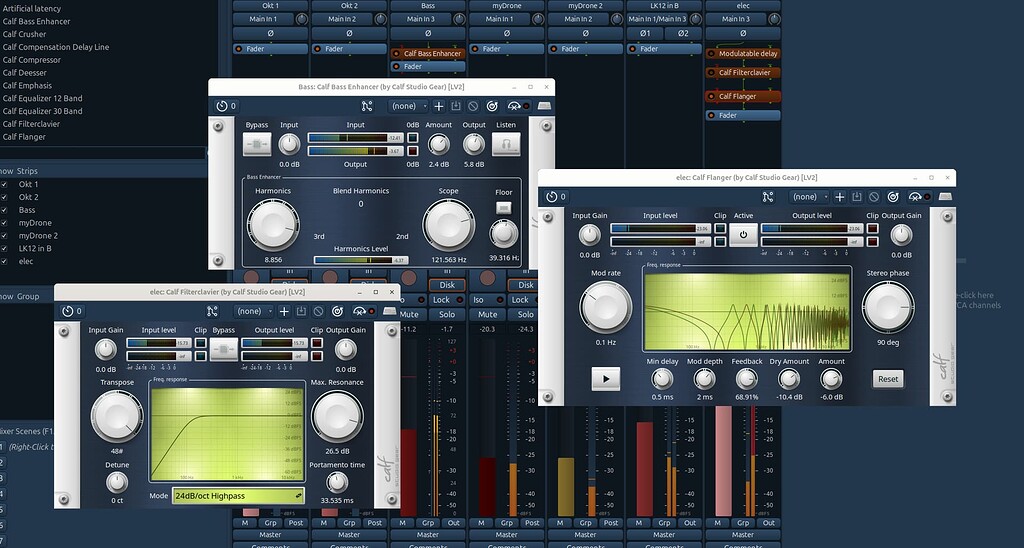Open pin connections in Filterclavier window
The width and height of the screenshot is (1024, 548).
212,312
